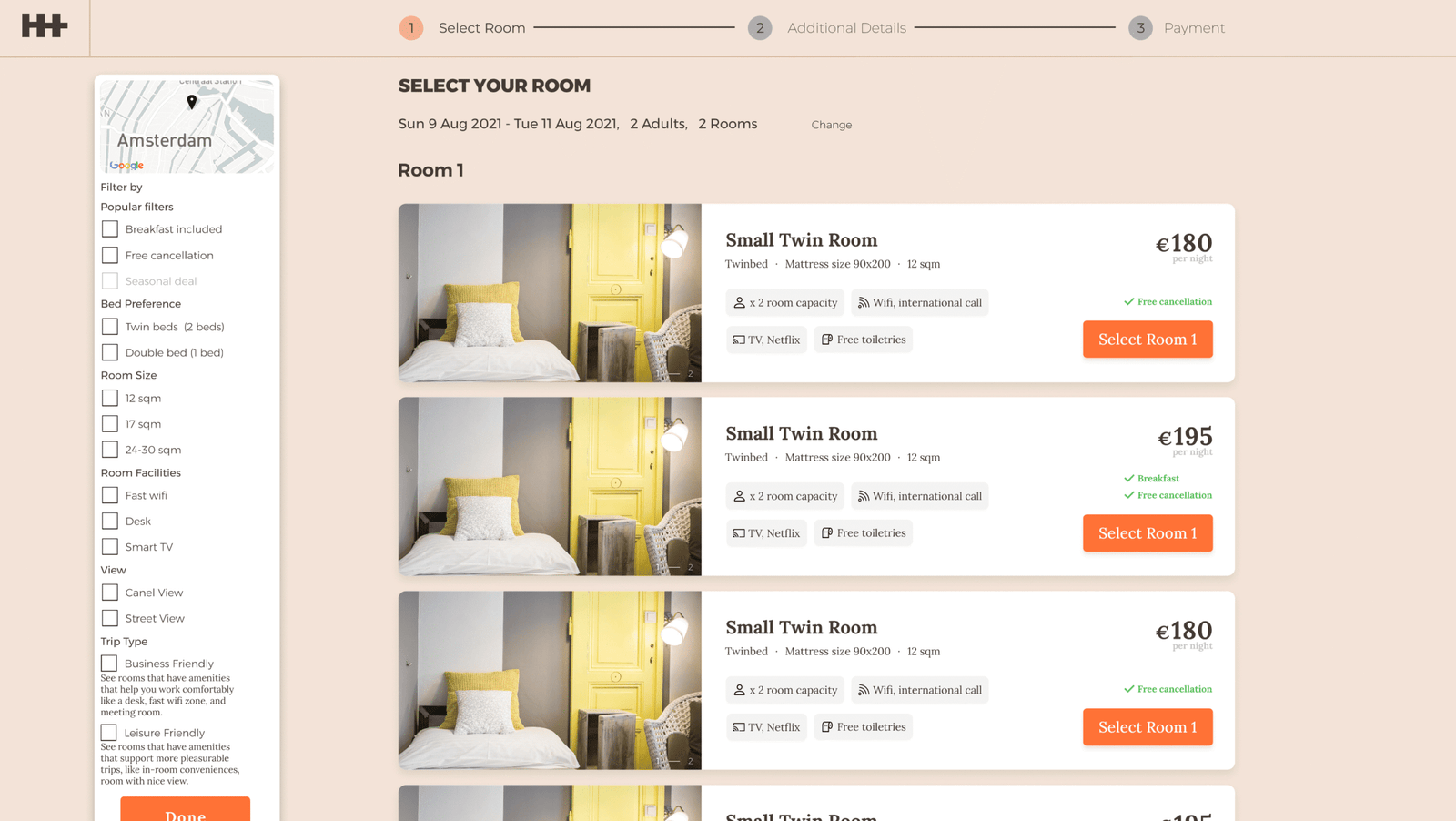Click the Free toiletries icon
The image size is (1456, 821).
827,339
